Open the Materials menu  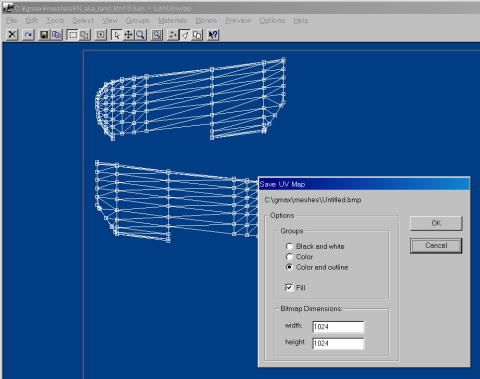coord(173,20)
